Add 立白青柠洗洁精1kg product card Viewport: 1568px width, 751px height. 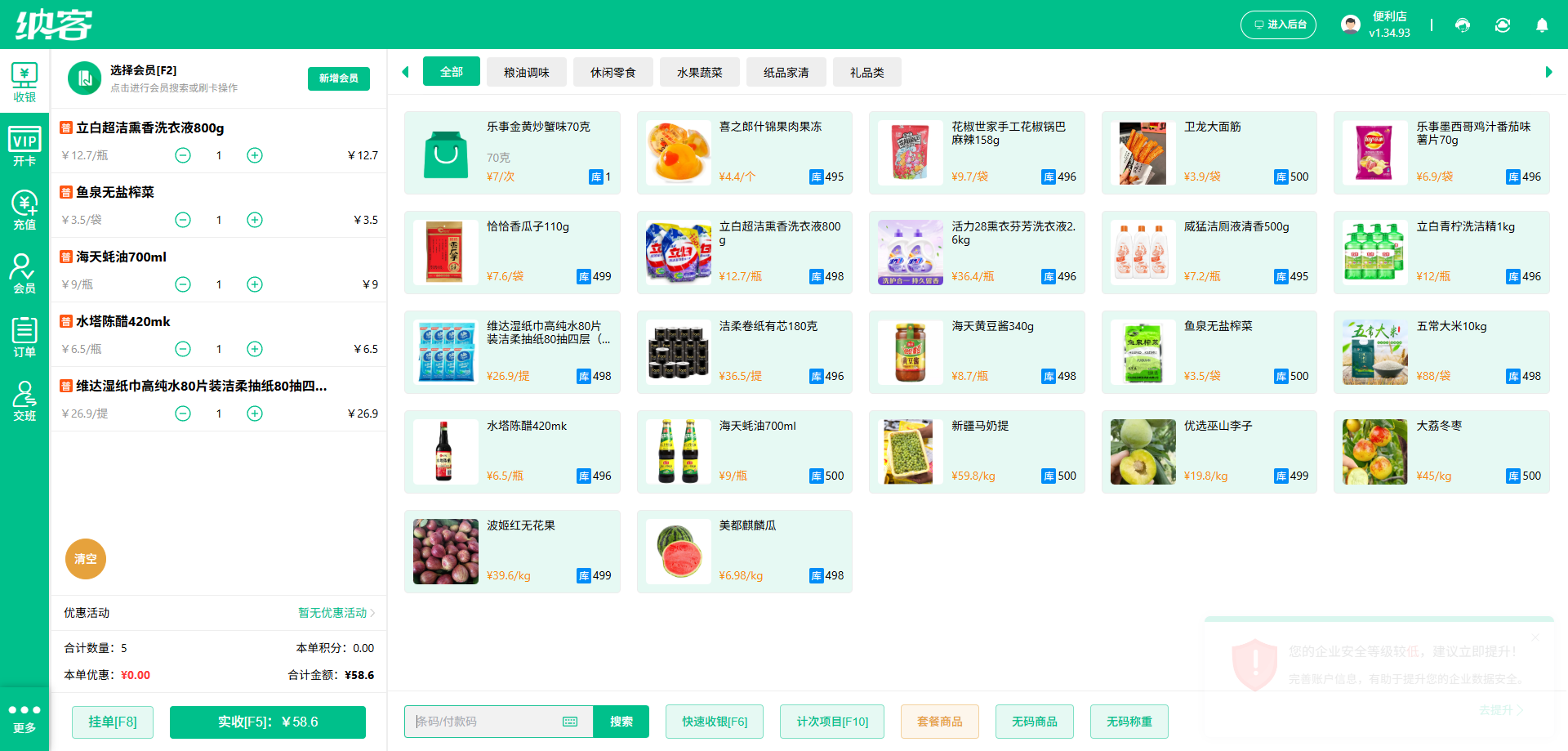tap(1441, 253)
